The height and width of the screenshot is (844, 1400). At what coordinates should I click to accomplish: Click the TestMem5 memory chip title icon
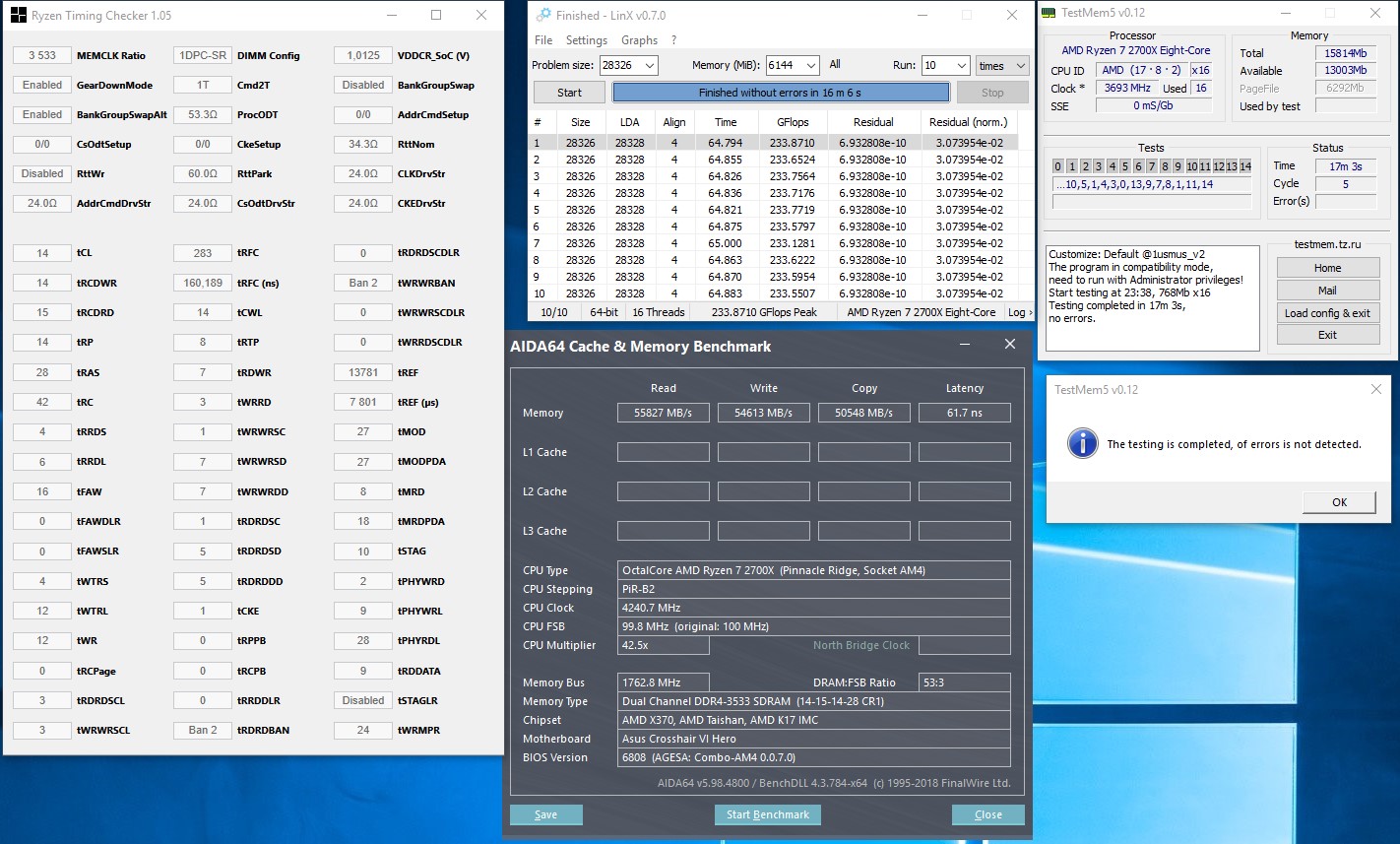1049,13
